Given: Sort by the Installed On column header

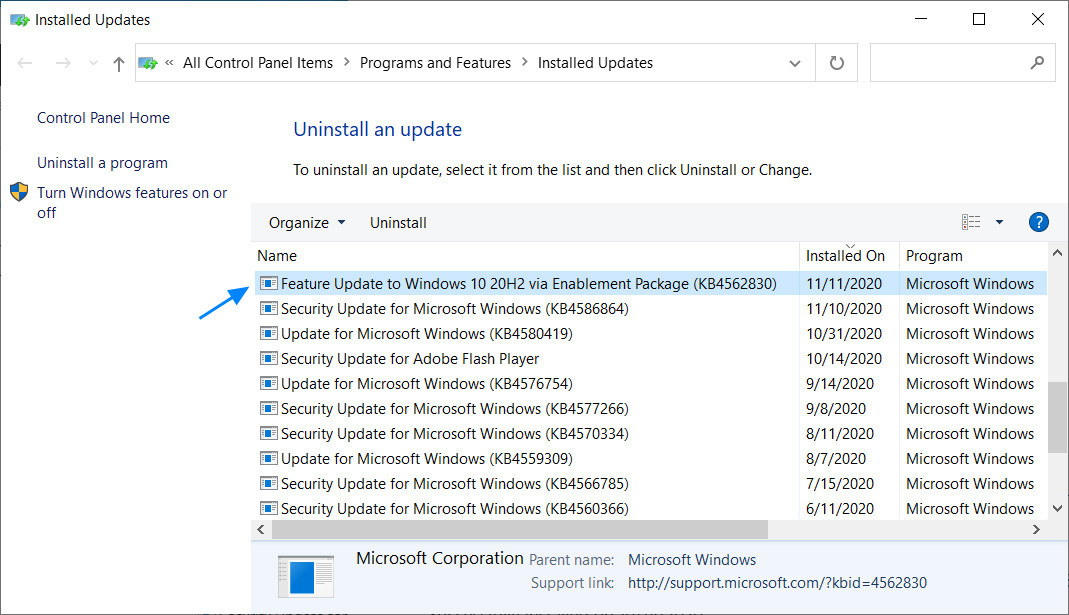Looking at the screenshot, I should 849,256.
